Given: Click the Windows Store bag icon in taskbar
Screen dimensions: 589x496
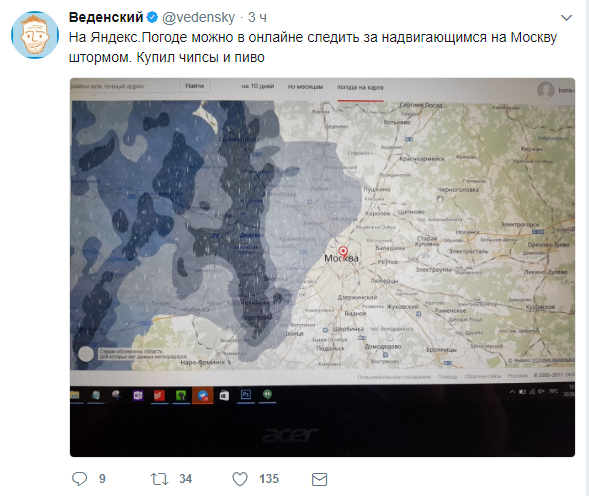Looking at the screenshot, I should (224, 395).
